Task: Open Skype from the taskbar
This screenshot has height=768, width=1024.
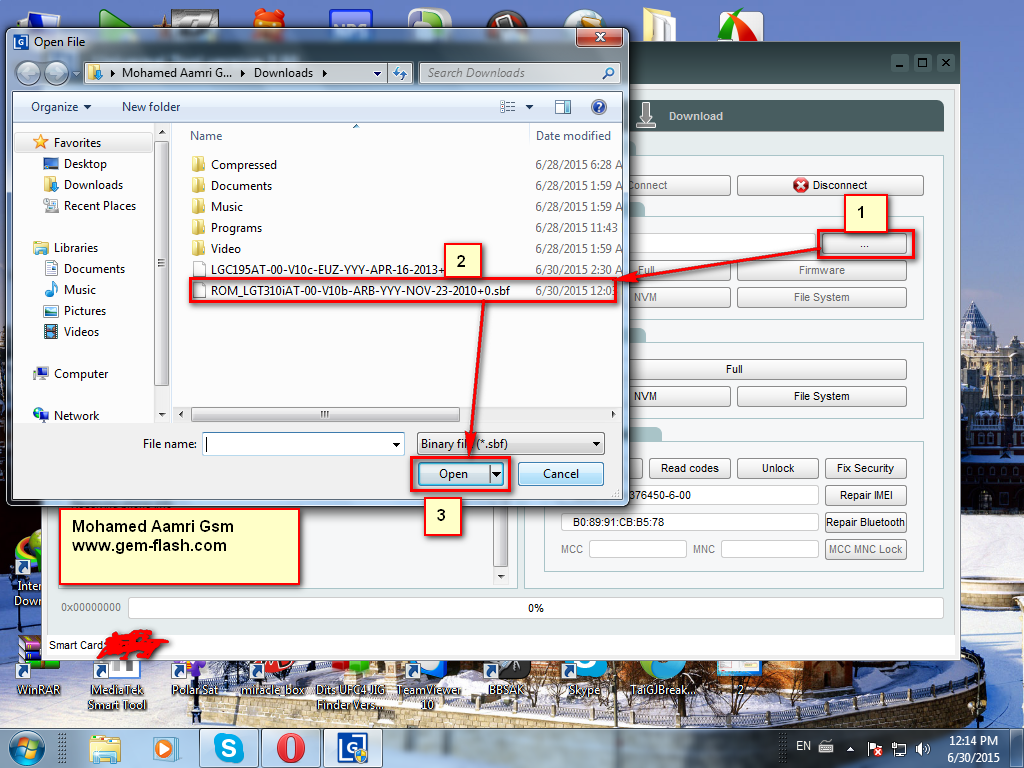Action: (229, 748)
